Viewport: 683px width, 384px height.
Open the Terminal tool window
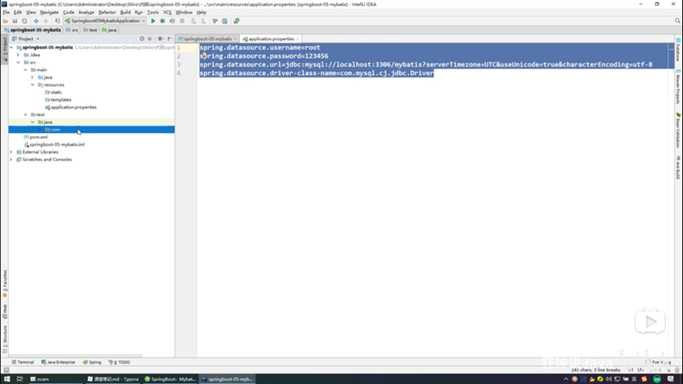coord(23,362)
